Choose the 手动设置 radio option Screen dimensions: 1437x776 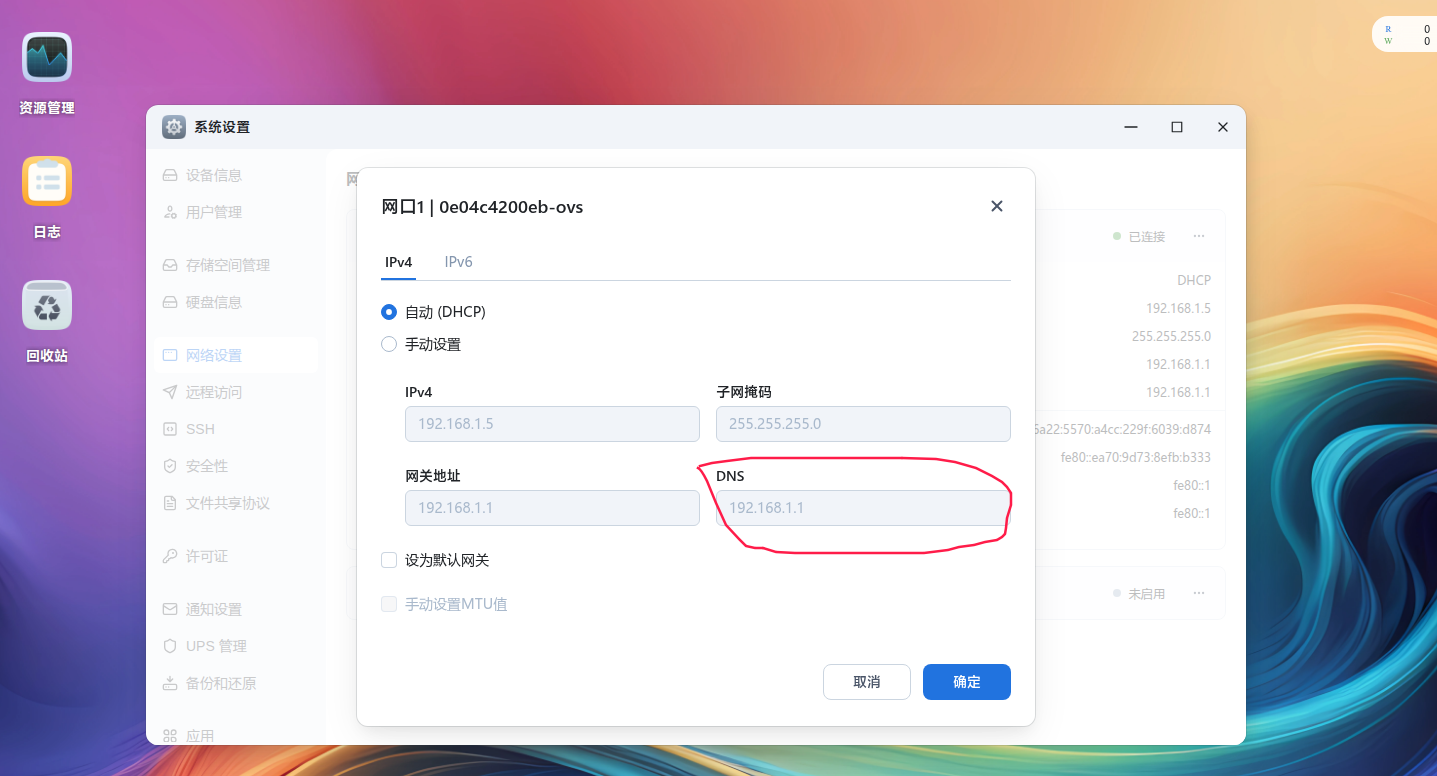click(389, 344)
